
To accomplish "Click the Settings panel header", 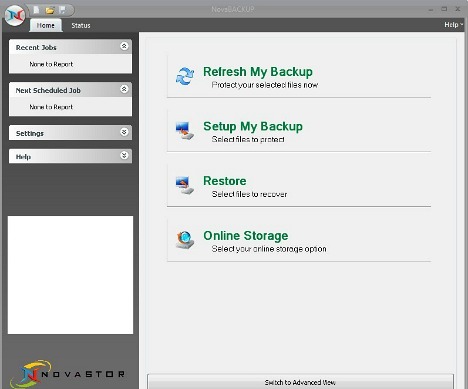I will 70,133.
